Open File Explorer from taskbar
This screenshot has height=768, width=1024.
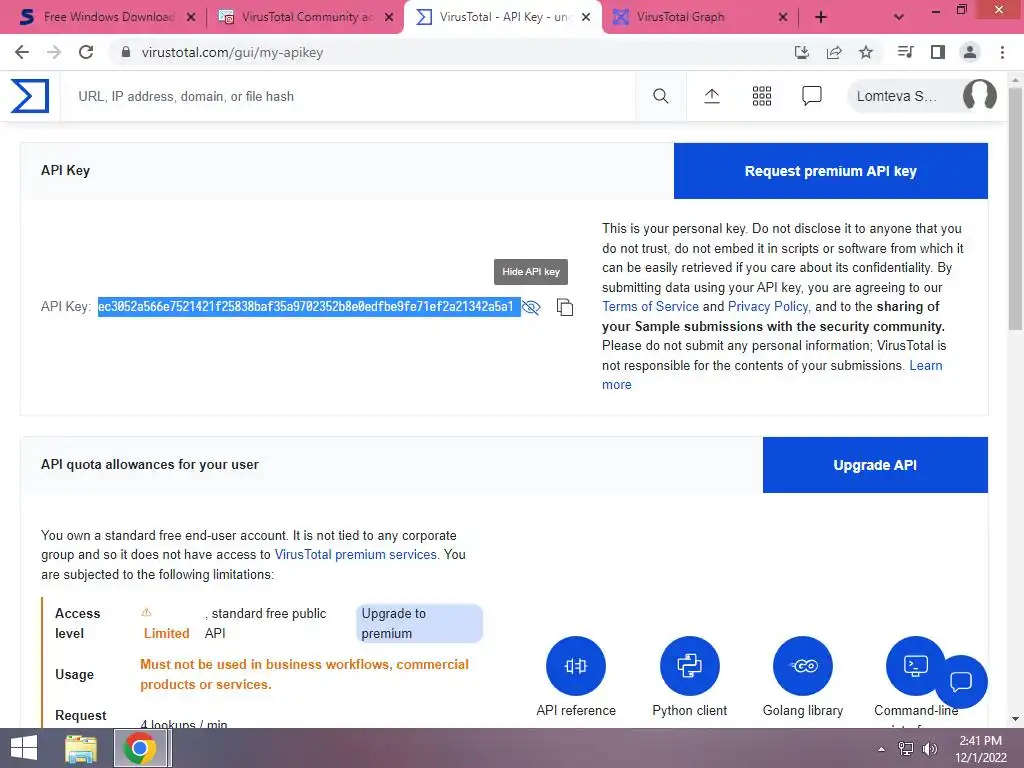coord(81,748)
